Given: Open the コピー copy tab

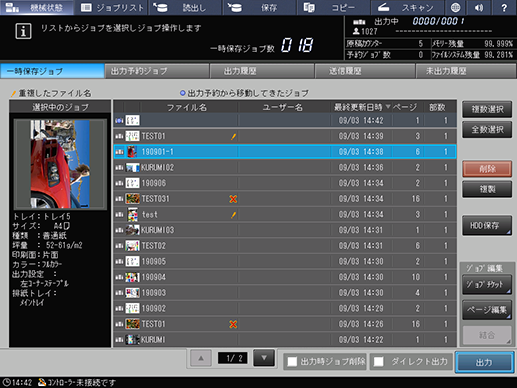Looking at the screenshot, I should pos(333,7).
